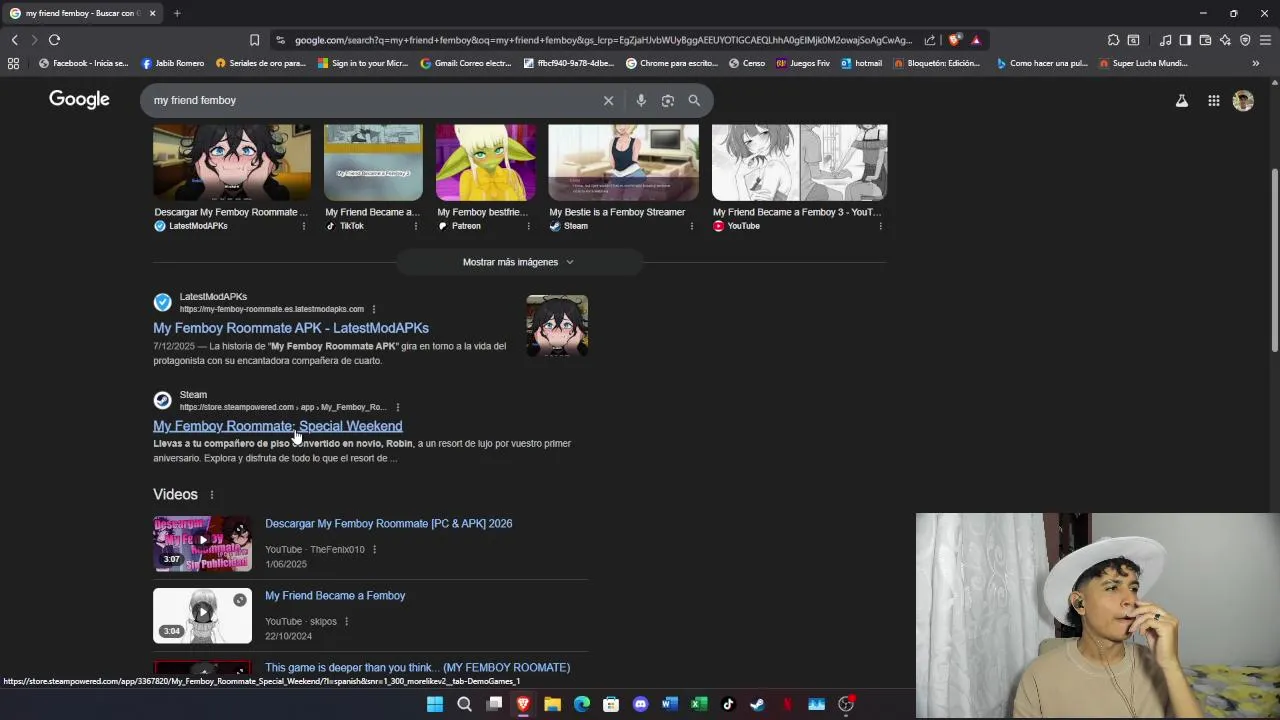Image resolution: width=1280 pixels, height=720 pixels.
Task: Open more options for the LatestModAPKs result
Action: pyautogui.click(x=374, y=309)
